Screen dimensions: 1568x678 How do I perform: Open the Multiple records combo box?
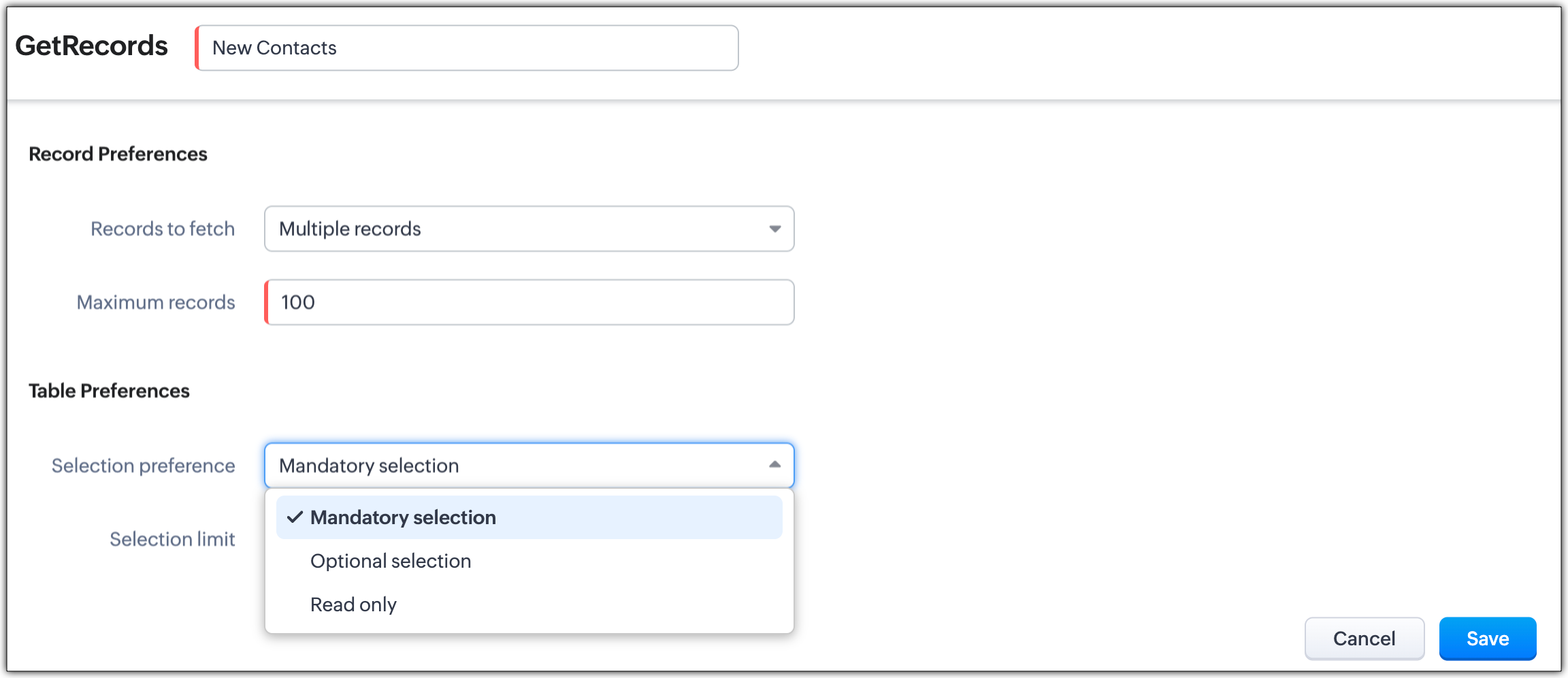[x=528, y=229]
